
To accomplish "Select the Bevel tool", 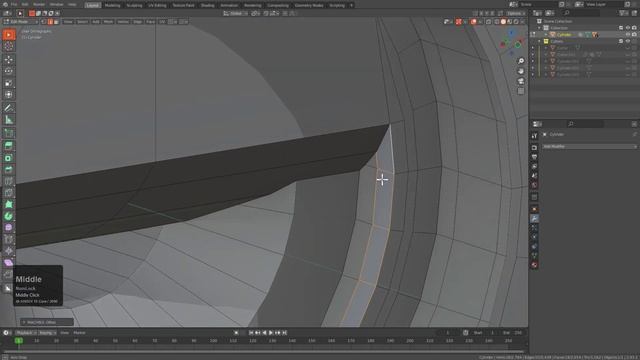I will (9, 169).
